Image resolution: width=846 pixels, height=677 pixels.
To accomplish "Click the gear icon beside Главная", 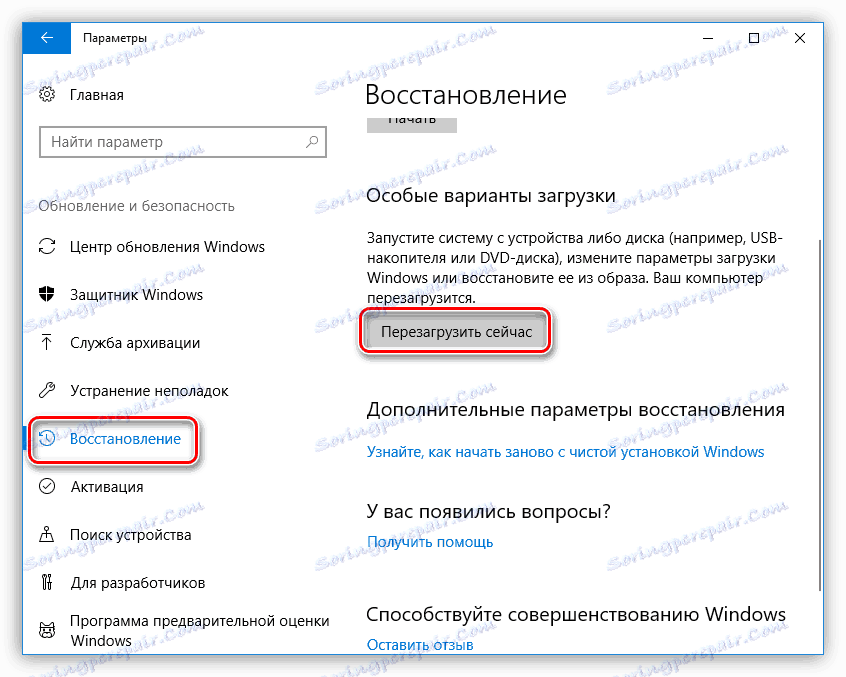I will 45,94.
